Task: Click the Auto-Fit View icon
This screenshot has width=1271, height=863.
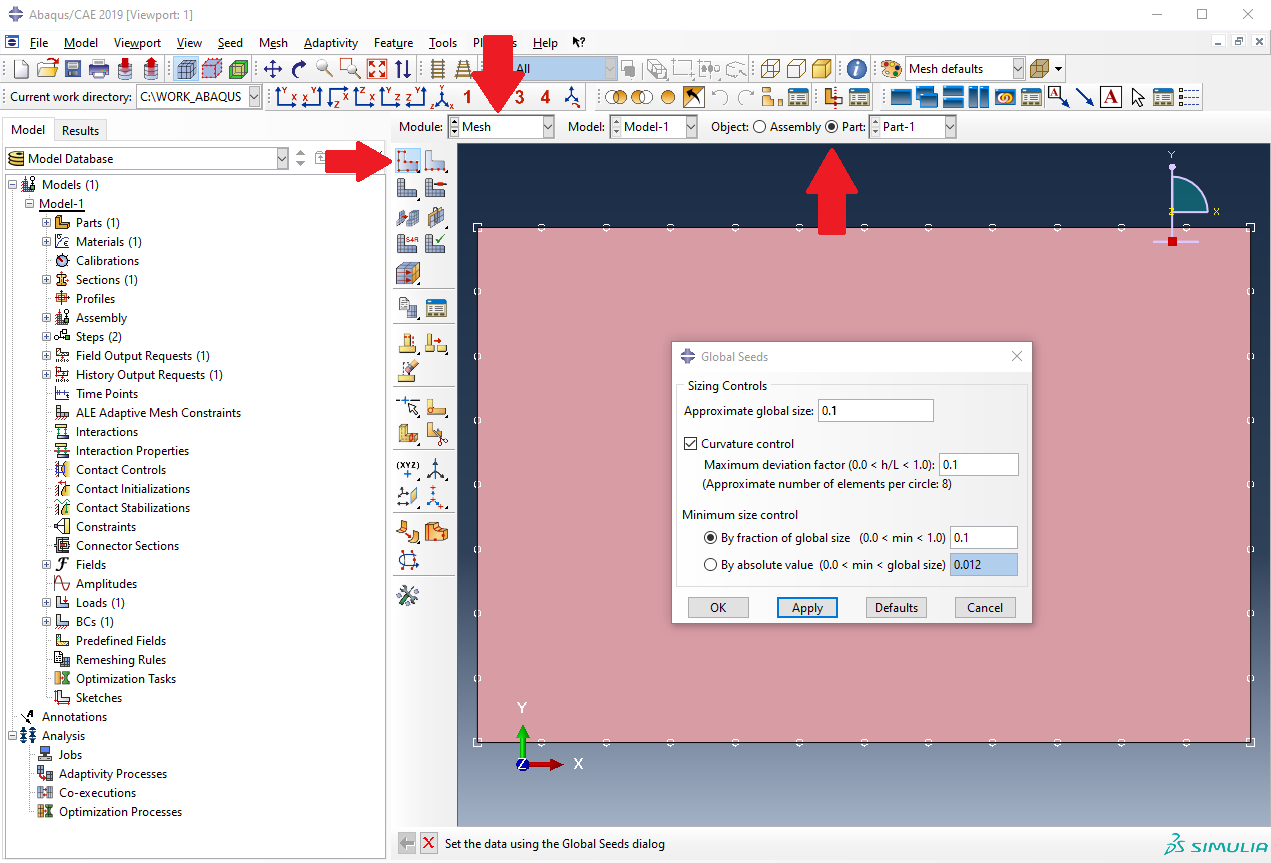Action: click(377, 69)
